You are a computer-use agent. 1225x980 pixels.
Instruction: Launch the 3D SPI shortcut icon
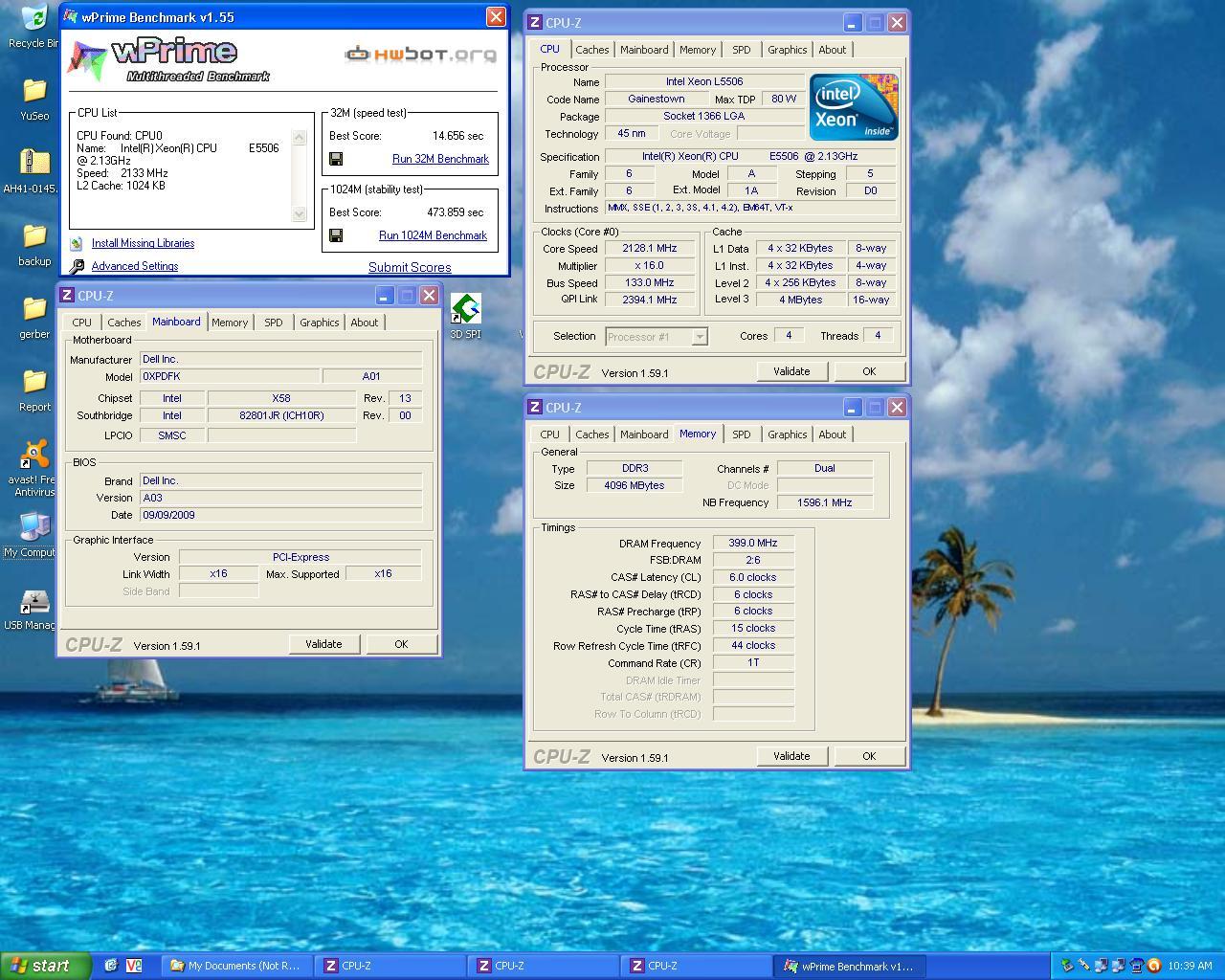coord(465,309)
